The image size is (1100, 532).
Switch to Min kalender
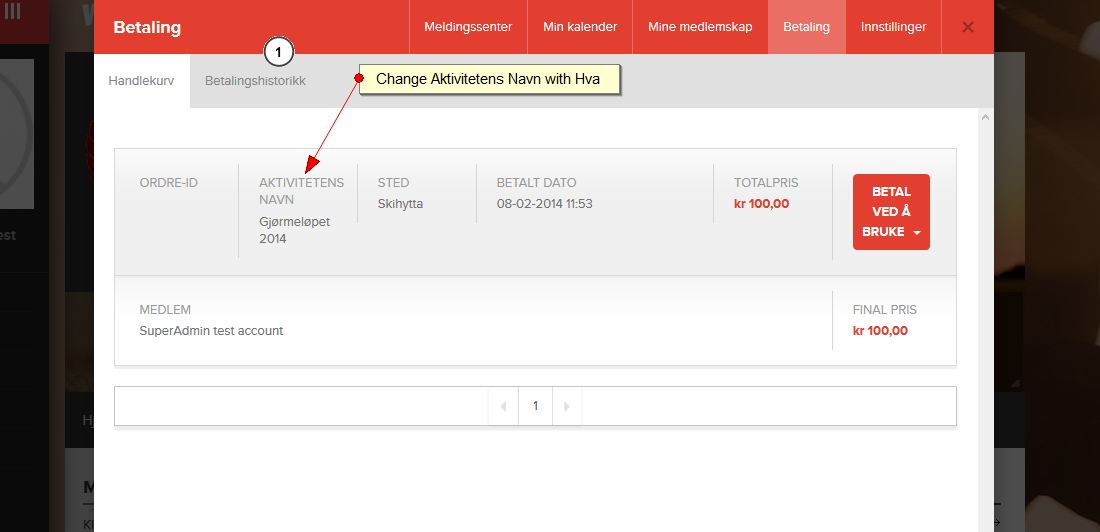580,27
